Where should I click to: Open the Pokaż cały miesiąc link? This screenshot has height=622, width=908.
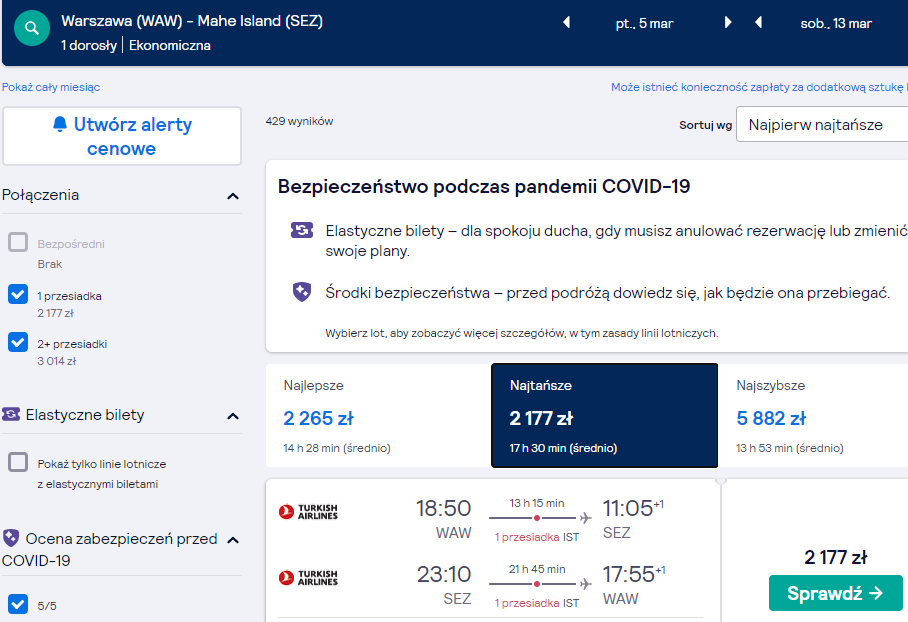coord(51,87)
